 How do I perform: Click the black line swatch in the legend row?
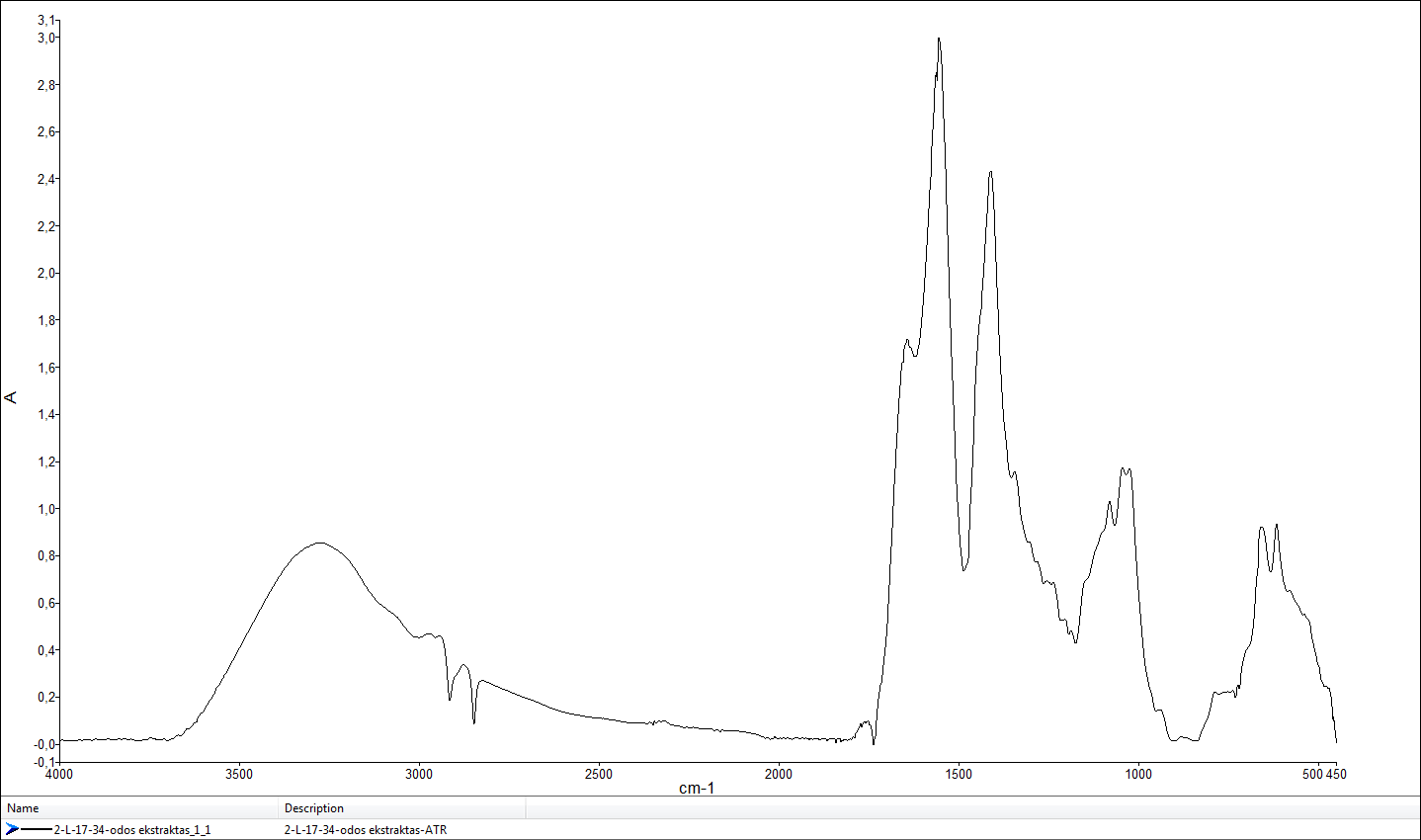[37, 829]
